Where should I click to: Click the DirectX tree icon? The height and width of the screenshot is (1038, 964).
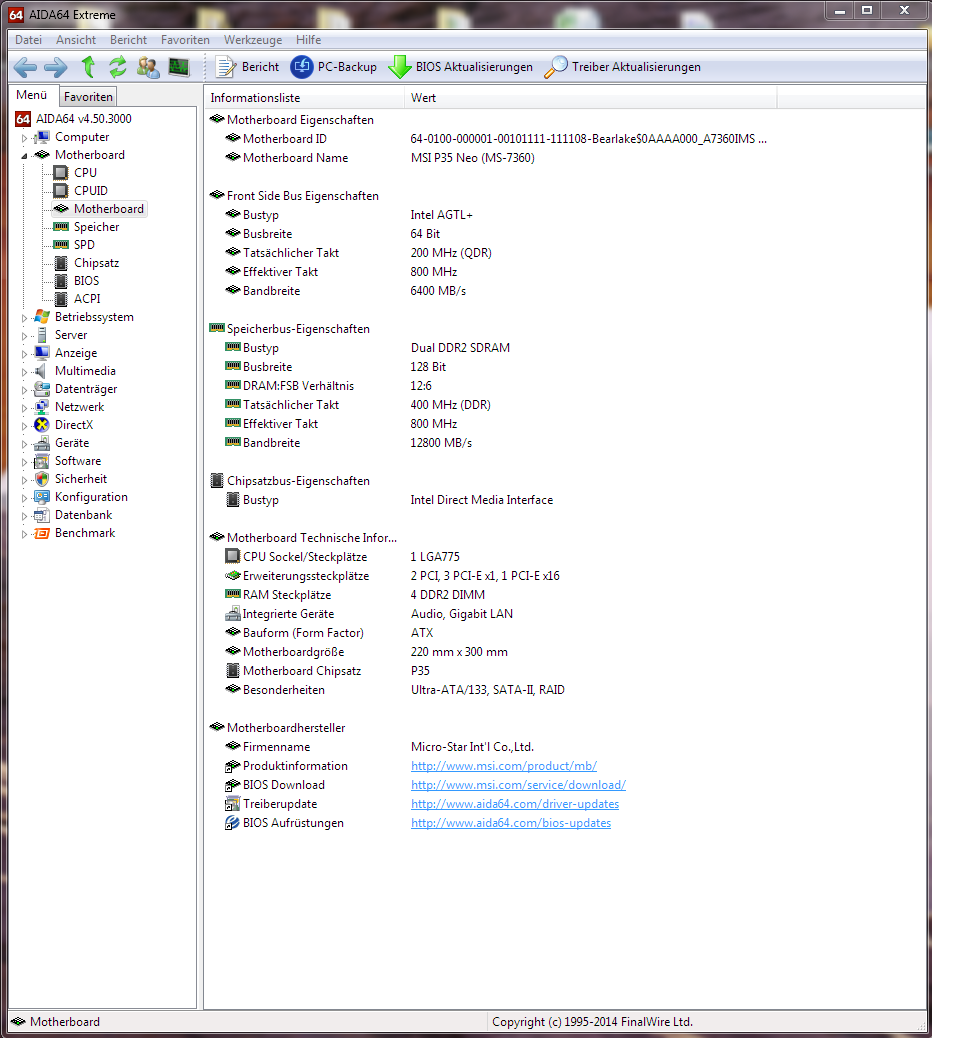point(42,425)
